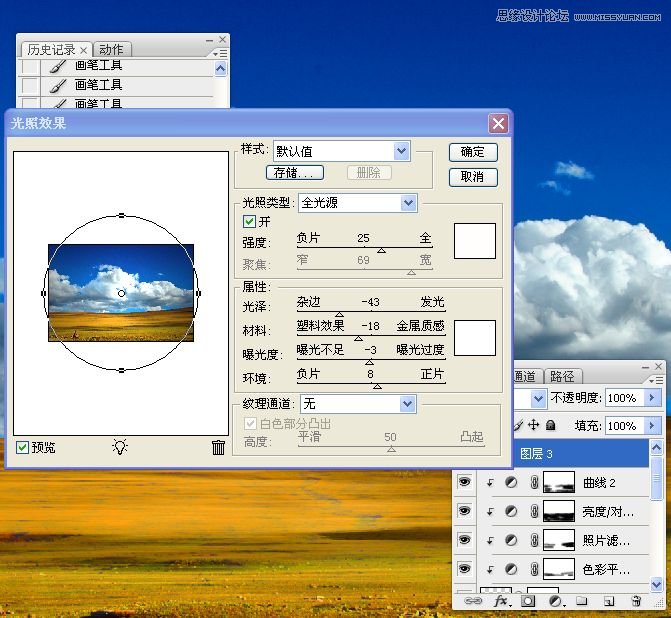Close the 光照效果 dialog
Image resolution: width=671 pixels, height=618 pixels.
(498, 123)
